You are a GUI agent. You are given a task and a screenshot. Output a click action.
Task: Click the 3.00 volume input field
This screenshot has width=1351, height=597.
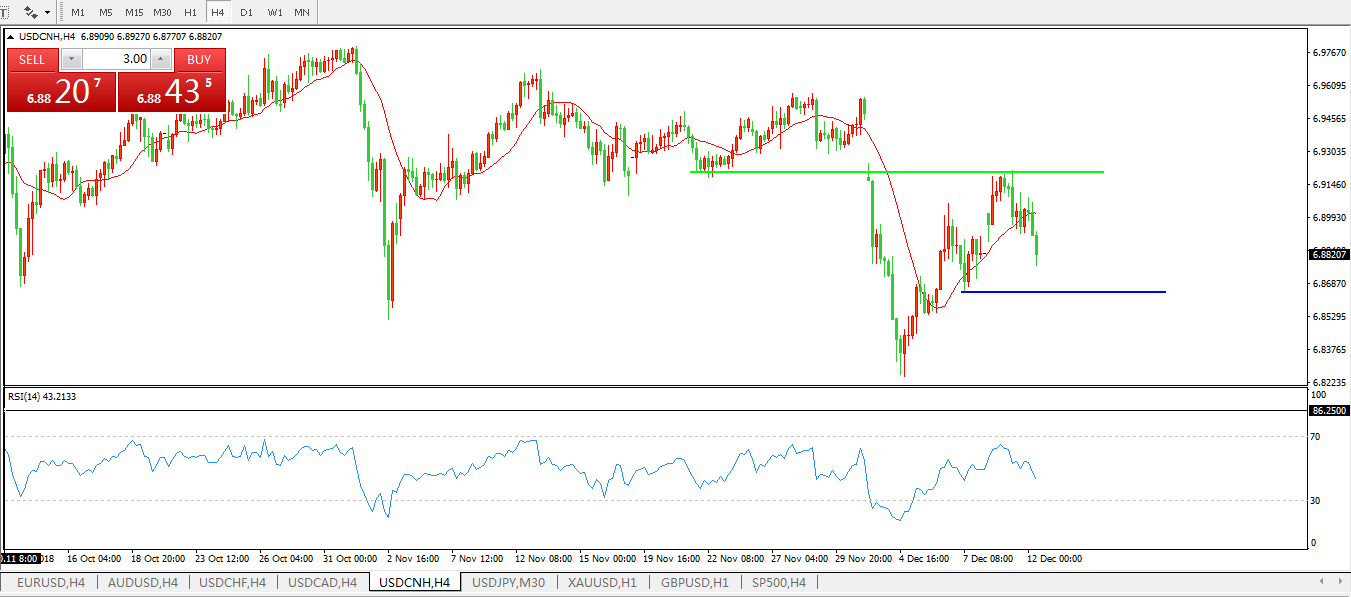[115, 60]
